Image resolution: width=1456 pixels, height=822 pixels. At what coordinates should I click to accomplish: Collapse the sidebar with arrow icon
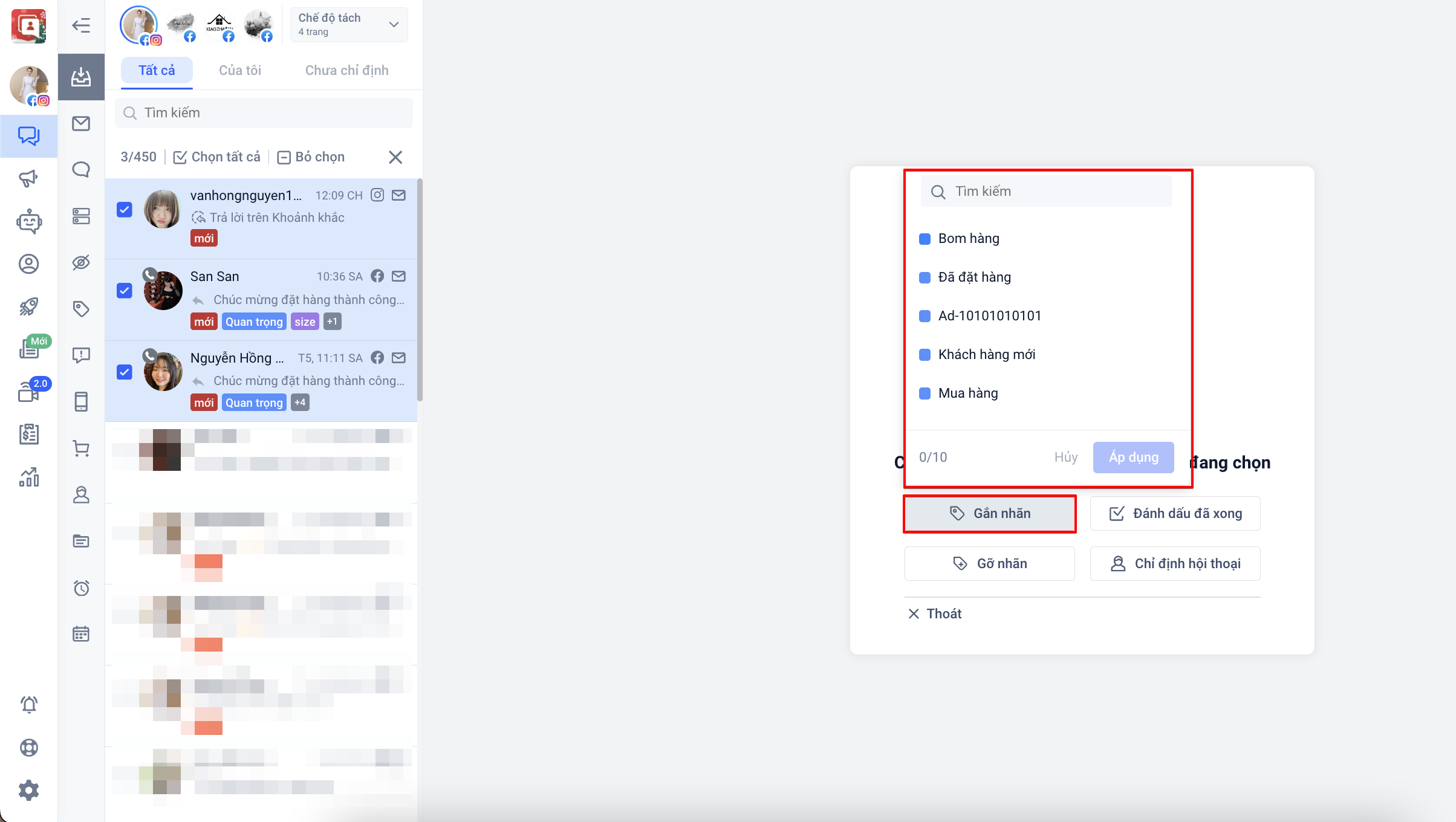(x=81, y=25)
